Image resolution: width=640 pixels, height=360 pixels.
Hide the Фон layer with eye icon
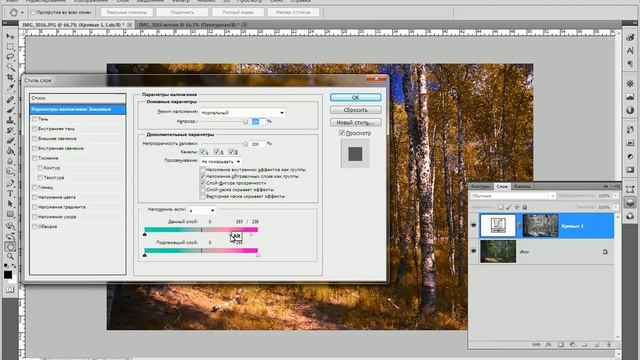473,251
